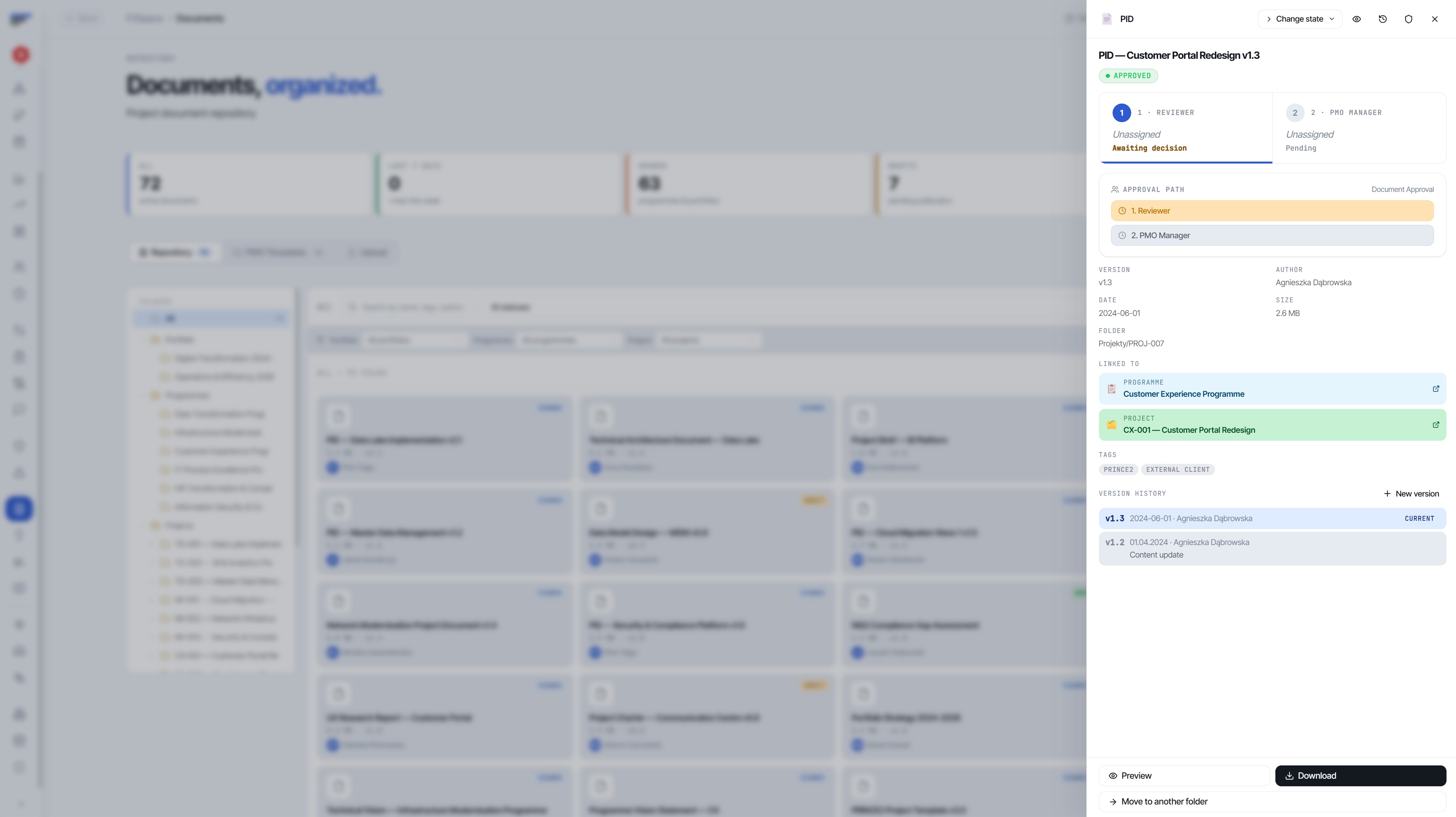
Task: Click the '1. Reviewer' approval path row
Action: pos(1272,211)
